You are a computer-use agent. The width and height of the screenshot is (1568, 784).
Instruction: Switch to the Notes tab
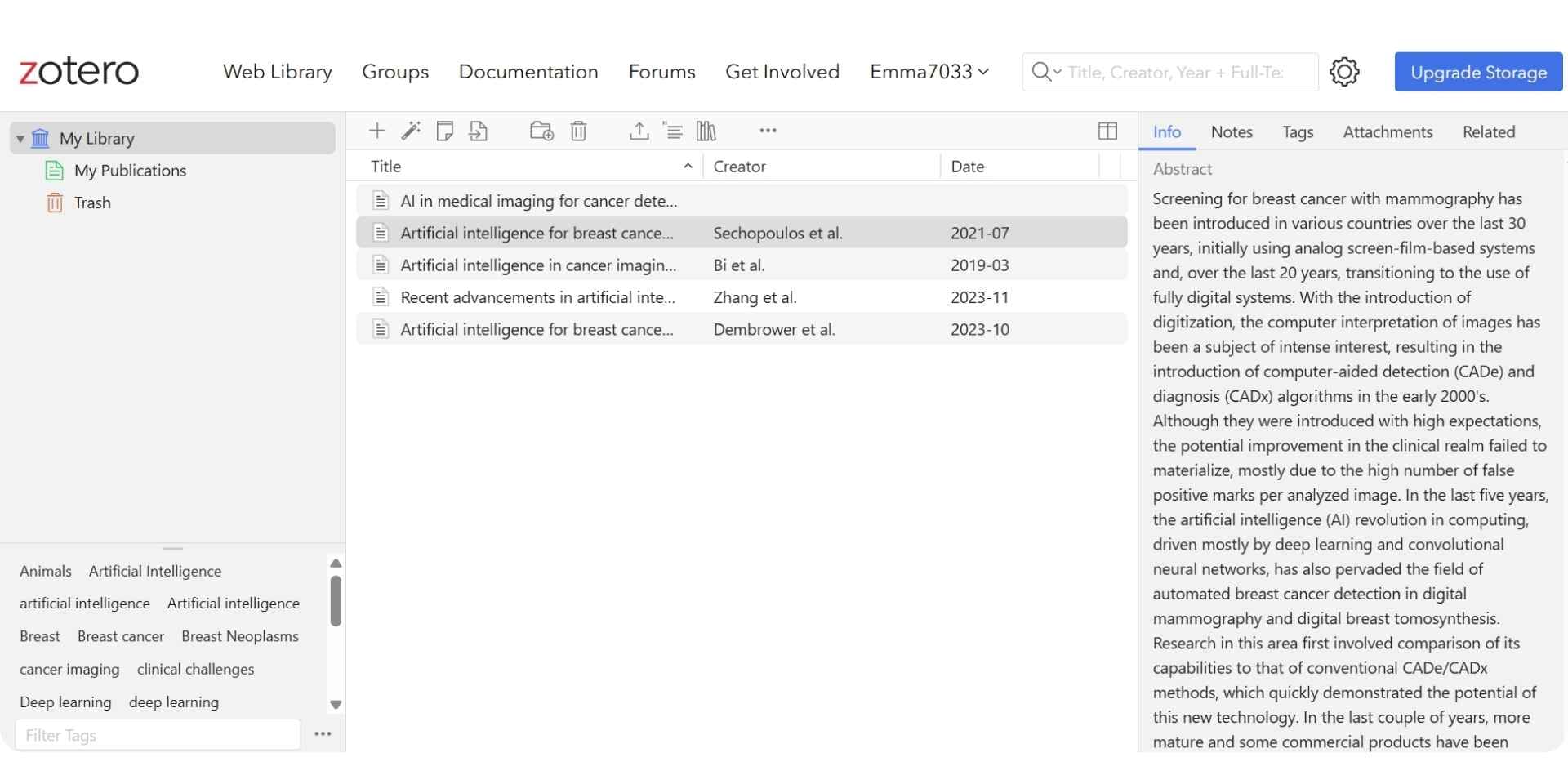coord(1232,131)
